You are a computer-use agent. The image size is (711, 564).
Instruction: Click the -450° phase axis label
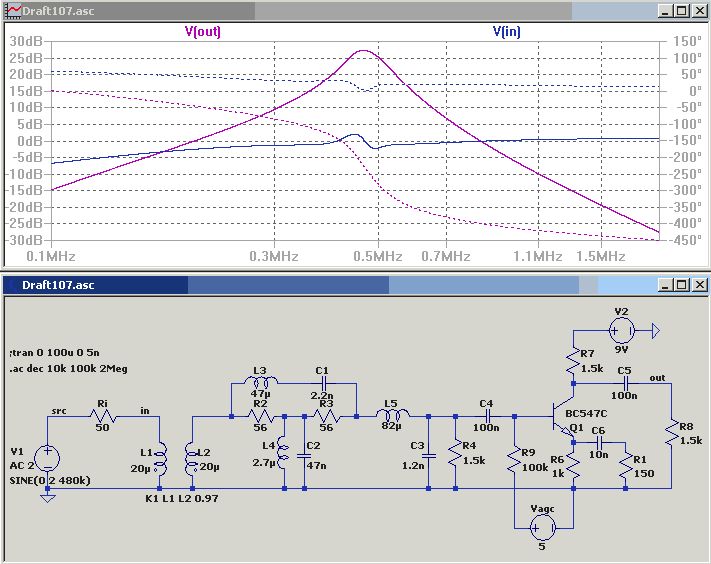(687, 240)
